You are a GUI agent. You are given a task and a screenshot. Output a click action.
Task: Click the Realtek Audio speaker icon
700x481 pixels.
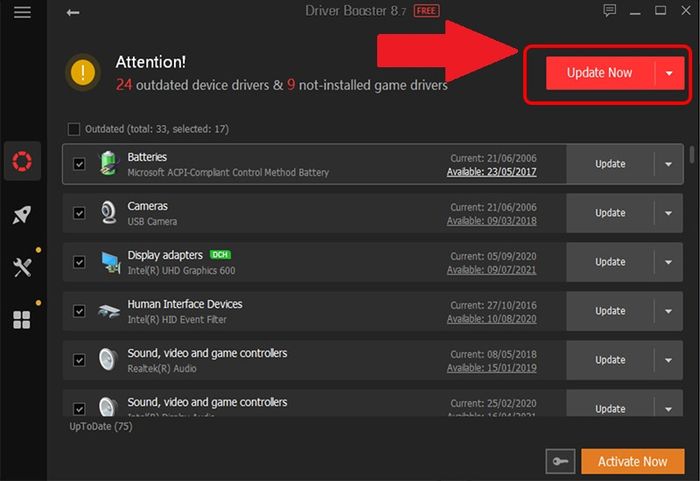[x=108, y=360]
